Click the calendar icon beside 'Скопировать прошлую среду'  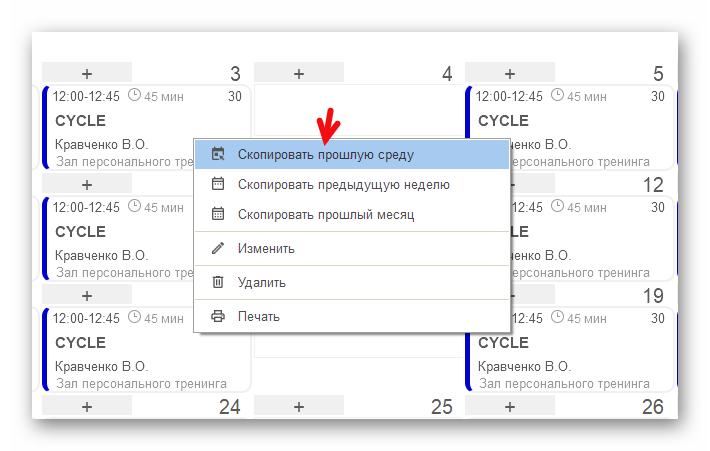[218, 155]
